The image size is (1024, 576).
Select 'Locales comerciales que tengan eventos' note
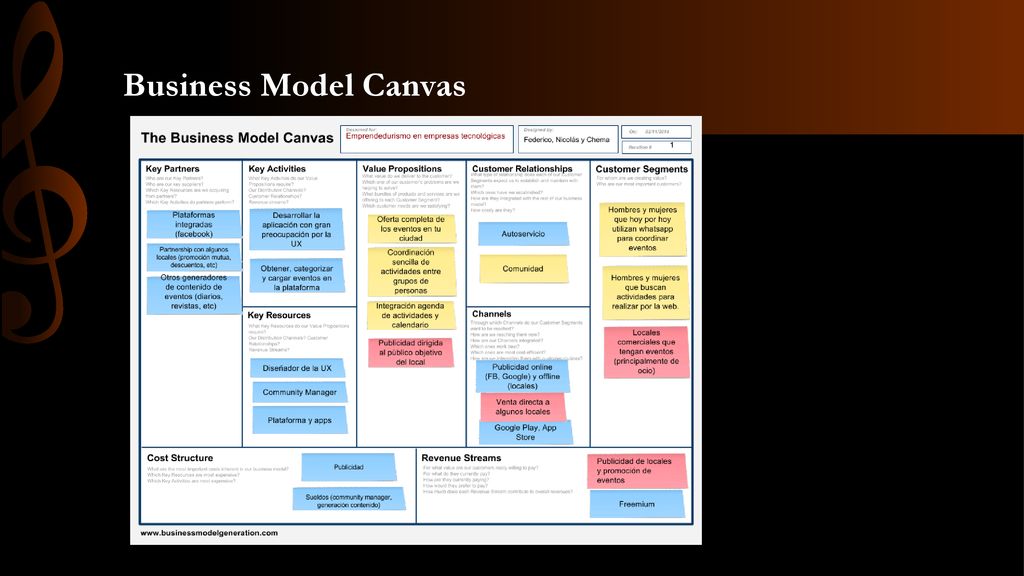(647, 352)
